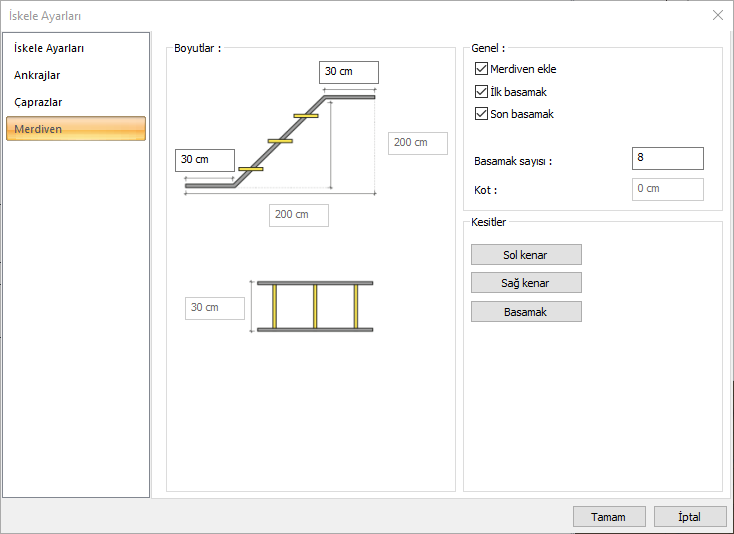This screenshot has height=534, width=734.
Task: Toggle the Merdiven ekle checkbox
Action: click(x=481, y=69)
